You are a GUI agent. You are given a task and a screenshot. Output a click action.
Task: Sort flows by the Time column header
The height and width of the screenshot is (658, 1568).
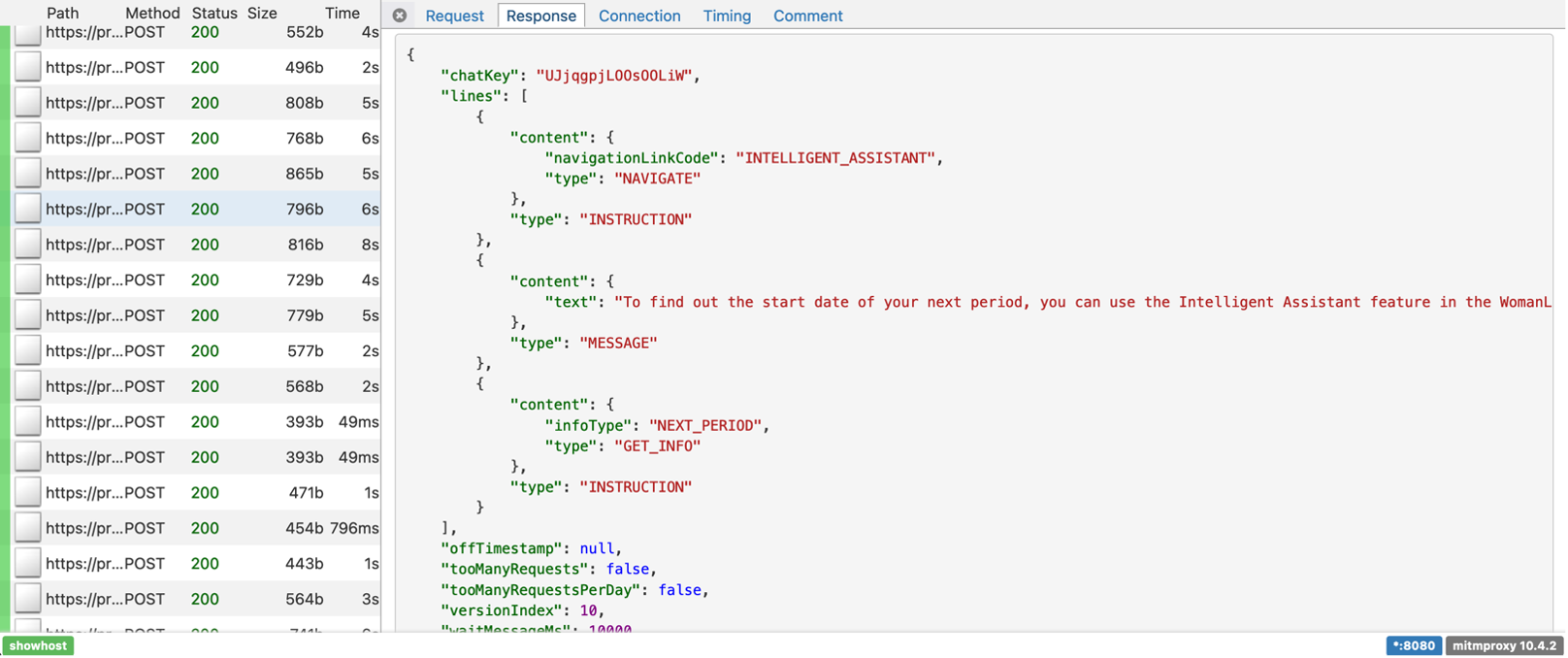pyautogui.click(x=343, y=13)
